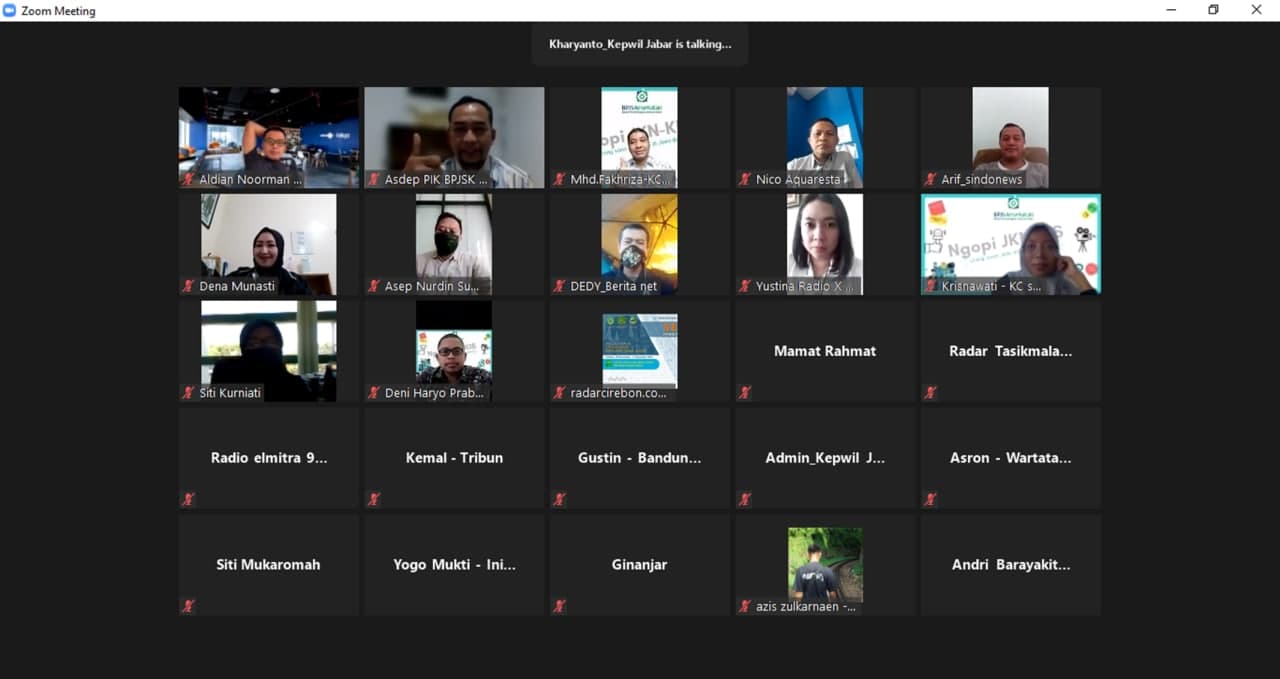This screenshot has width=1280, height=679.
Task: Click muted mic icon on Kemal - Tribun tile
Action: click(374, 499)
